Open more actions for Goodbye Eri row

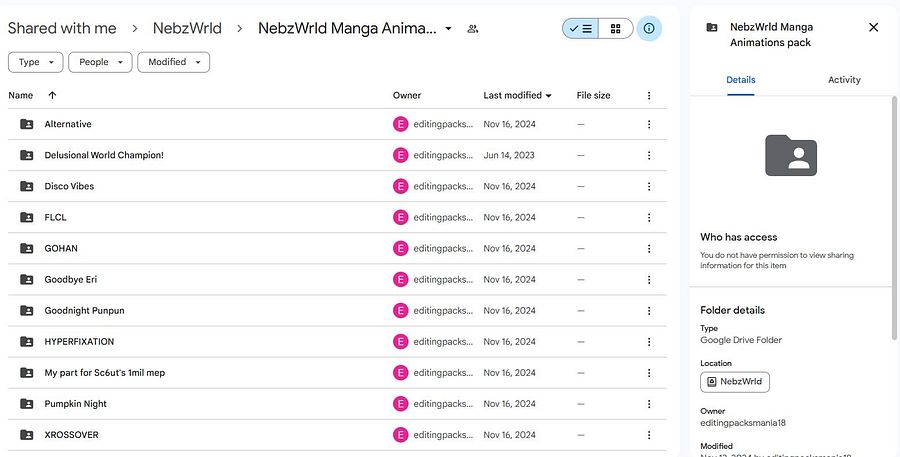pyautogui.click(x=649, y=280)
